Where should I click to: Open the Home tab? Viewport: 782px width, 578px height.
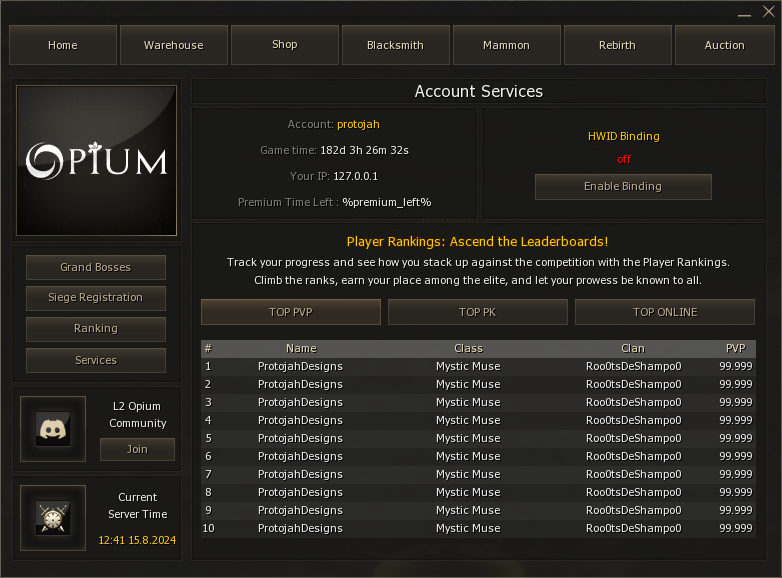pyautogui.click(x=63, y=45)
